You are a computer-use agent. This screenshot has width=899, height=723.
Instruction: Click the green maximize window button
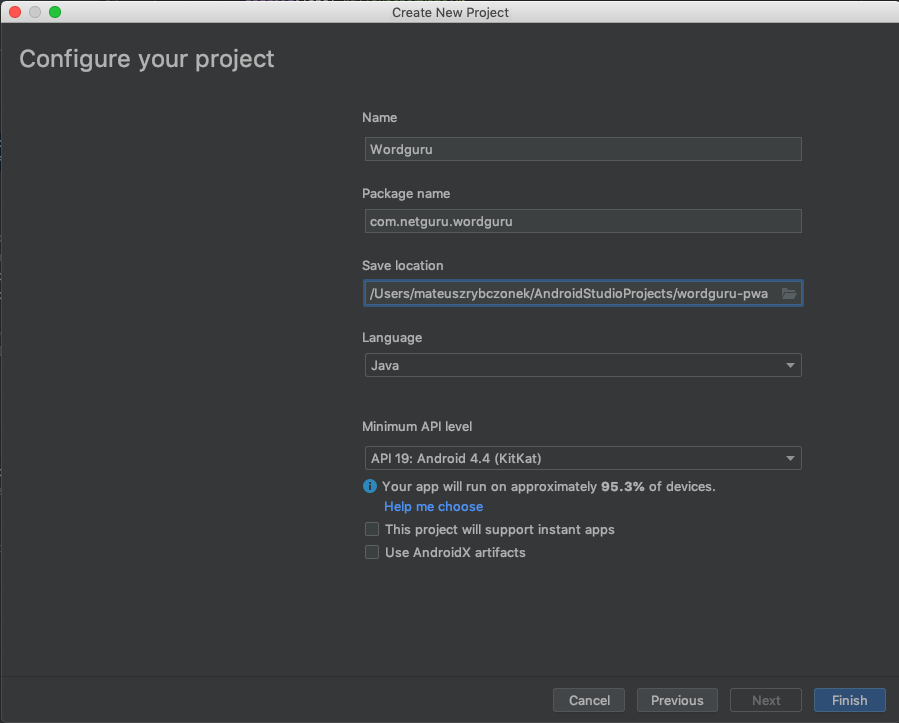click(54, 12)
